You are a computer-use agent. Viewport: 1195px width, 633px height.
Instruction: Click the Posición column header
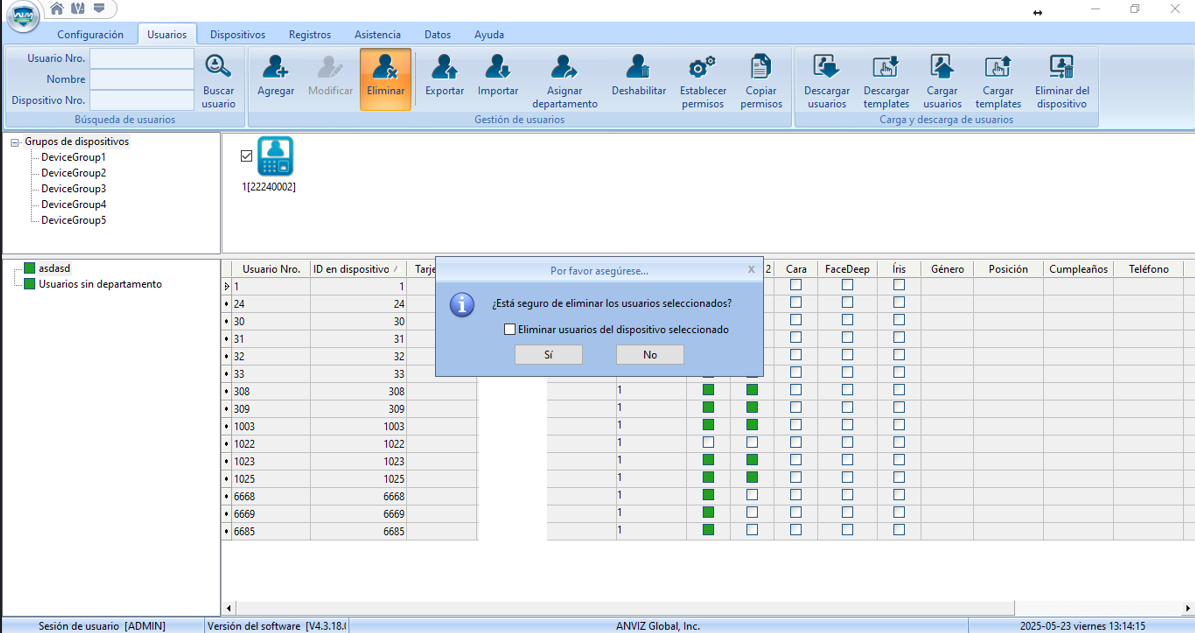1008,270
